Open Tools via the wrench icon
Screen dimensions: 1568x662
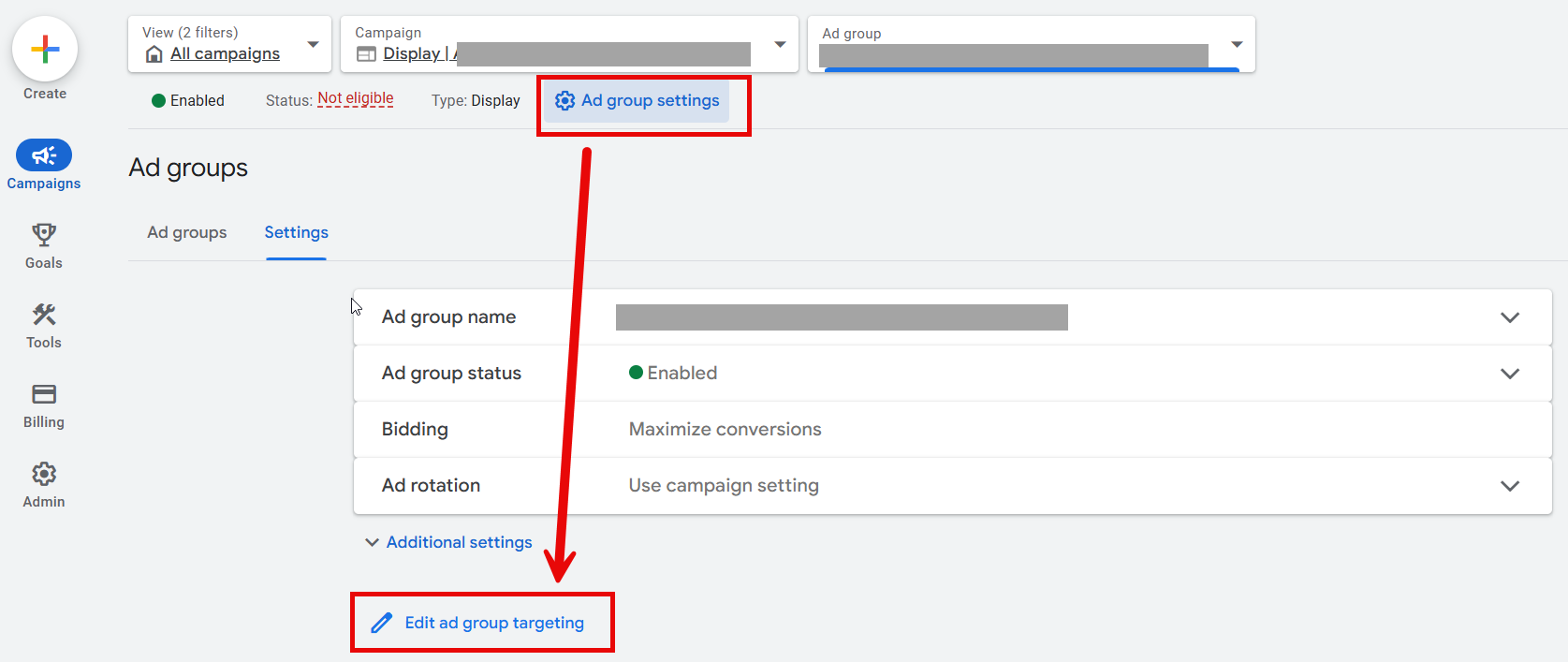(44, 314)
